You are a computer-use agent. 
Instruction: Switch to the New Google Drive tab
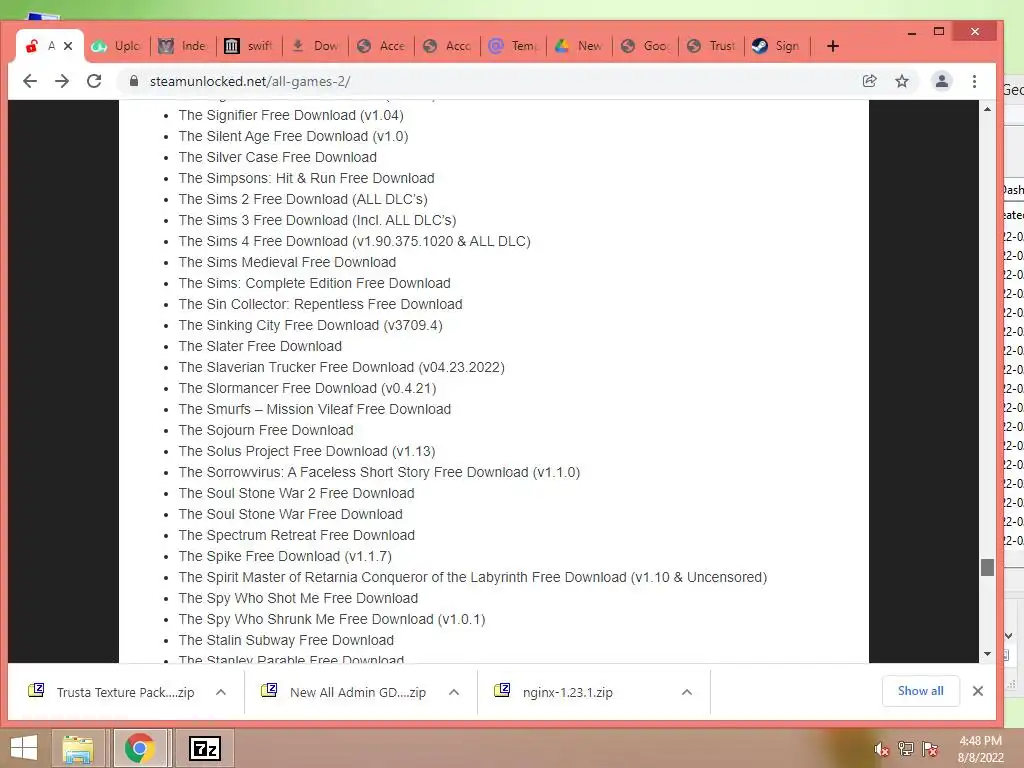[x=579, y=46]
